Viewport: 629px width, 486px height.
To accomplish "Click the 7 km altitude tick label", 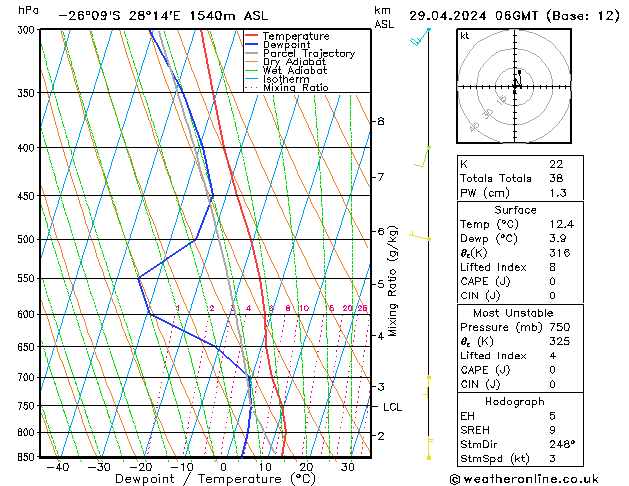I will pyautogui.click(x=381, y=177).
